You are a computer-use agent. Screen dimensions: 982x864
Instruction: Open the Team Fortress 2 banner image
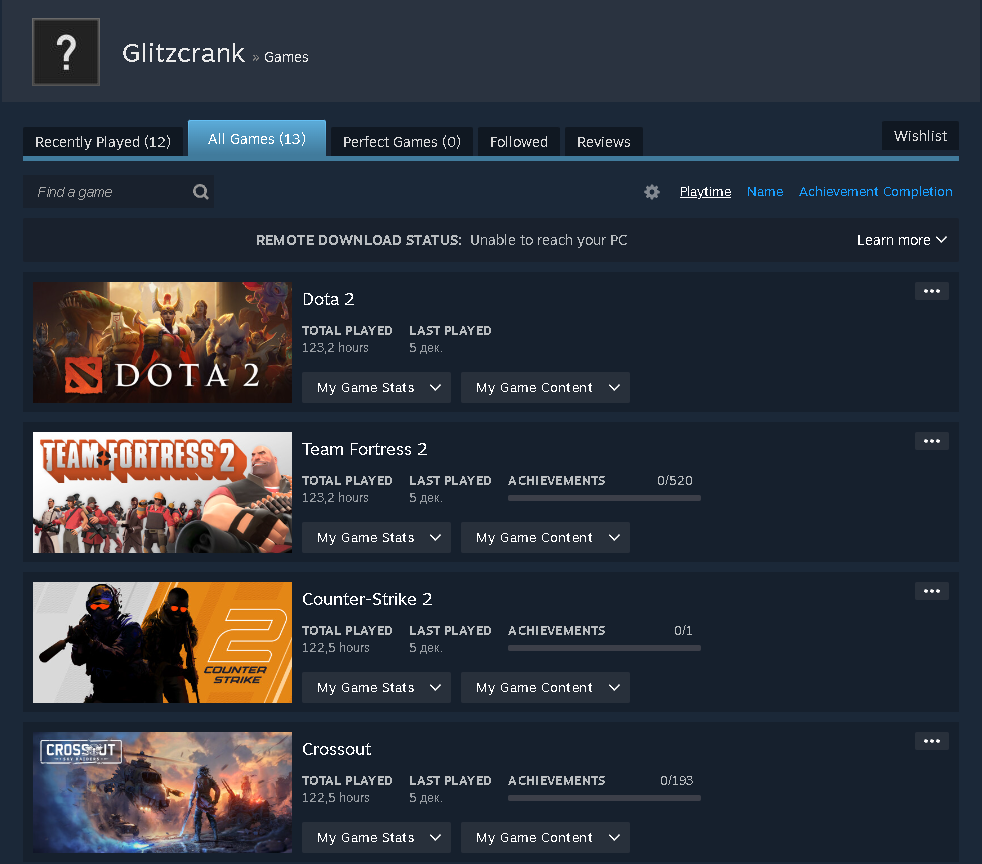tap(162, 493)
